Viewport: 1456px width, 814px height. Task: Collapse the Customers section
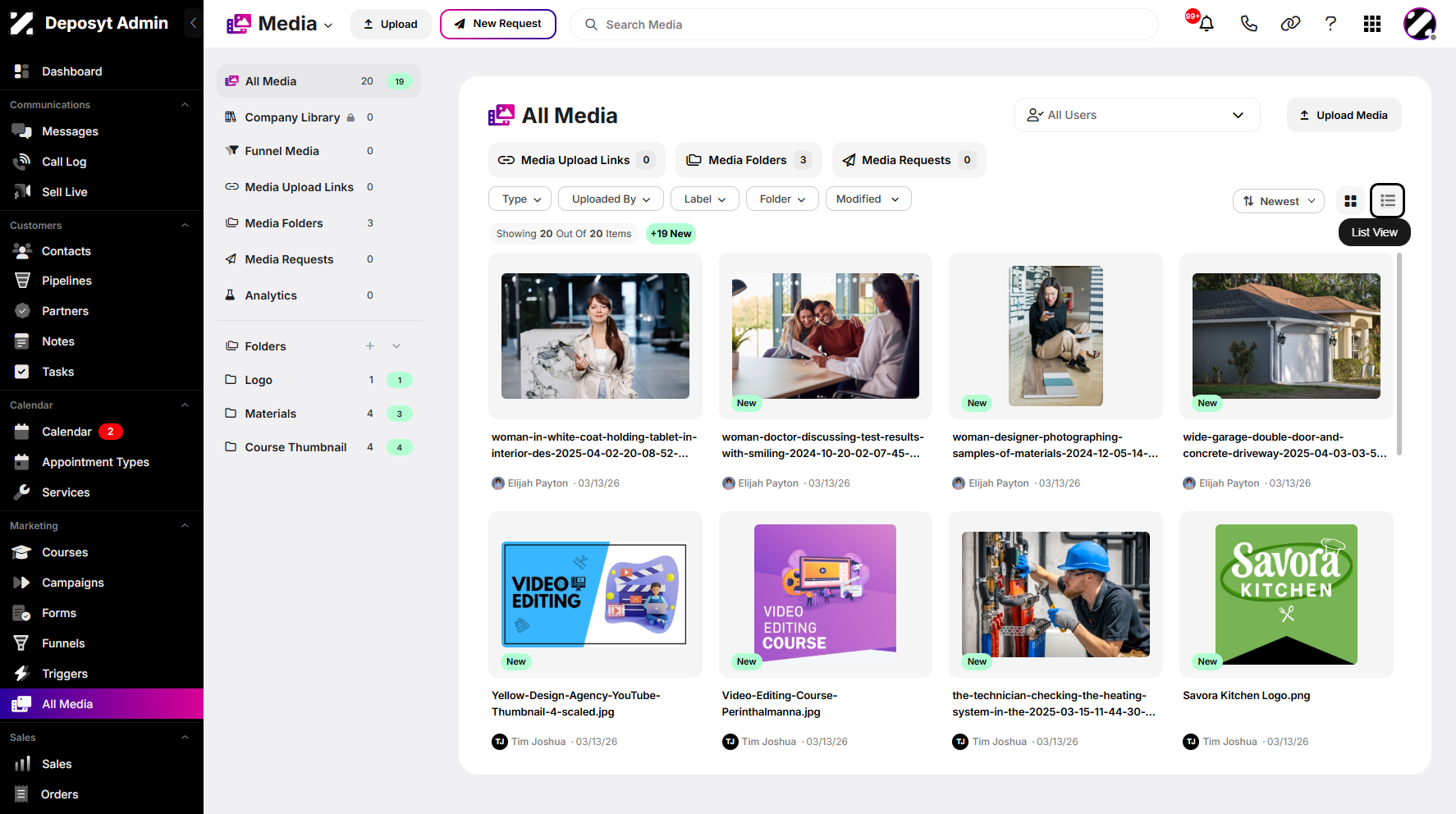pos(185,226)
